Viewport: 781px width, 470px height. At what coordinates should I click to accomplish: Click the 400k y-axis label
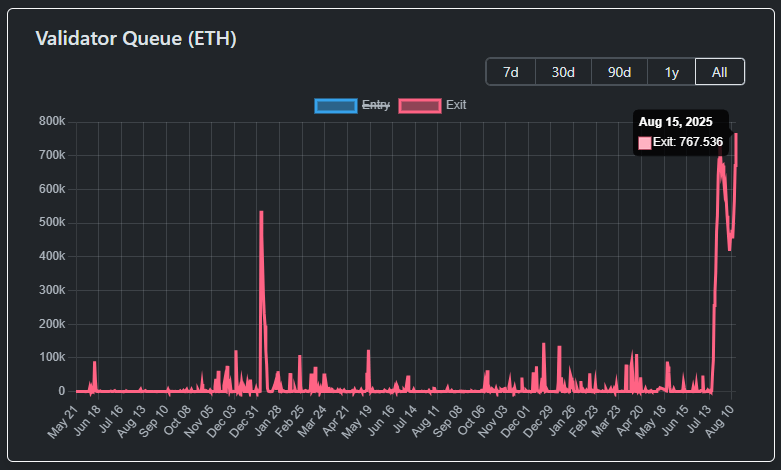[52, 256]
